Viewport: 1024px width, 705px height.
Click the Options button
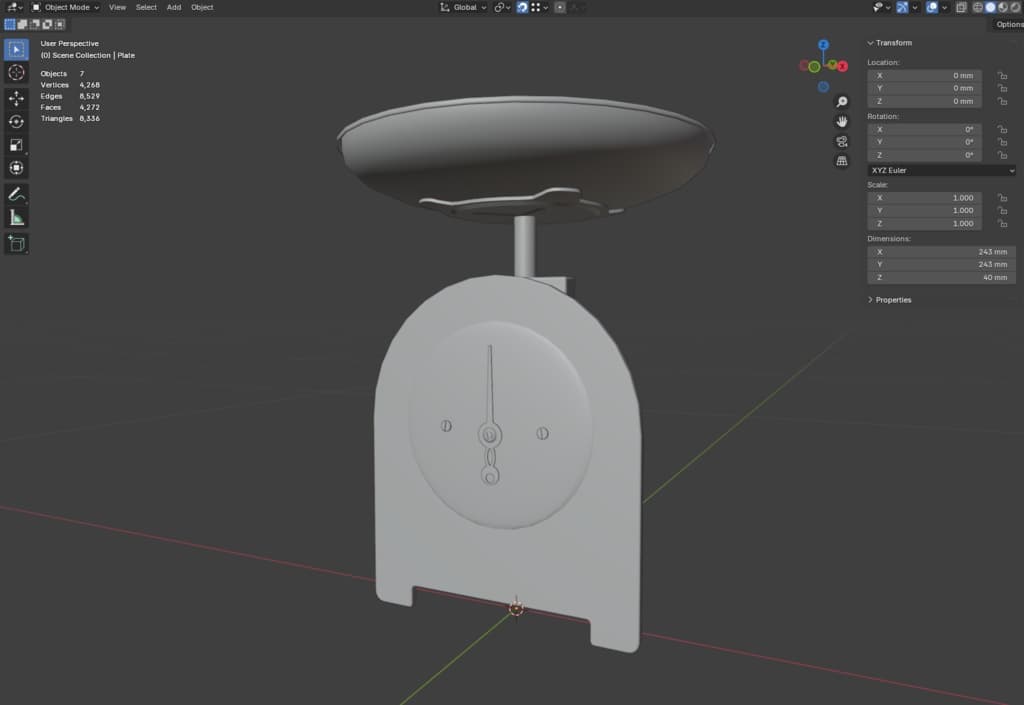click(x=1008, y=24)
